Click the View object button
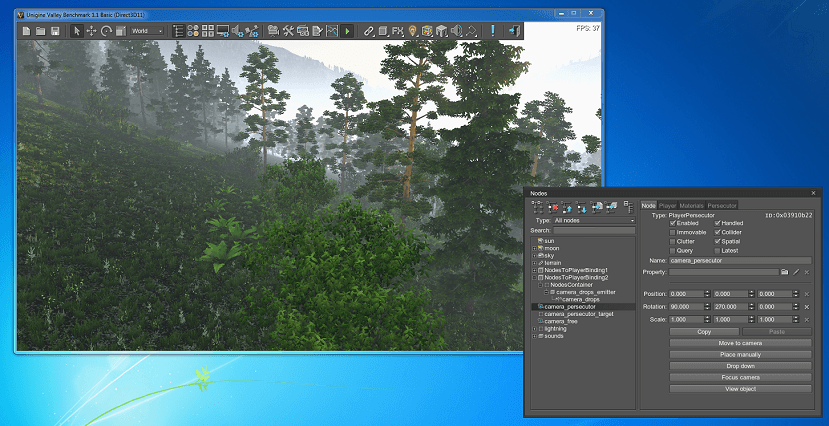The width and height of the screenshot is (829, 426). (740, 389)
